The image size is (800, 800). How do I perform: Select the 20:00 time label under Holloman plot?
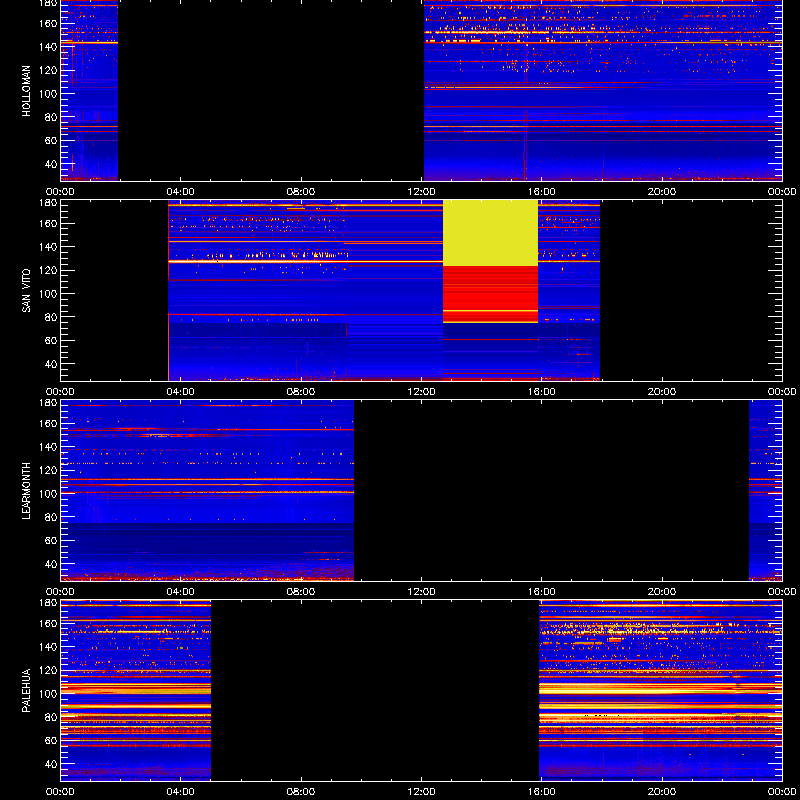(662, 192)
